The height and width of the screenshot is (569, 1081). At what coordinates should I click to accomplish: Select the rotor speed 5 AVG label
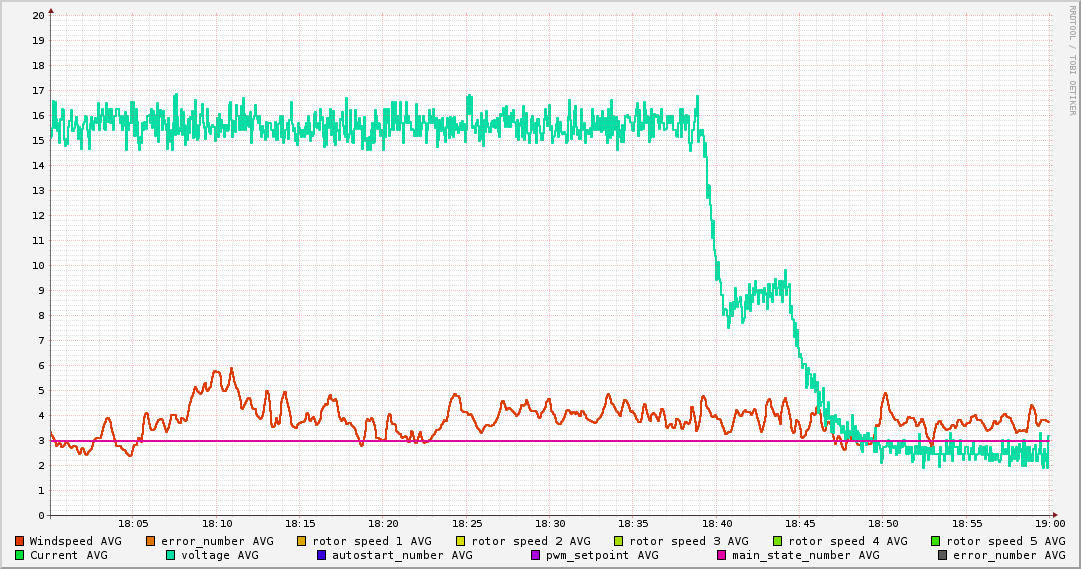[x=1006, y=541]
